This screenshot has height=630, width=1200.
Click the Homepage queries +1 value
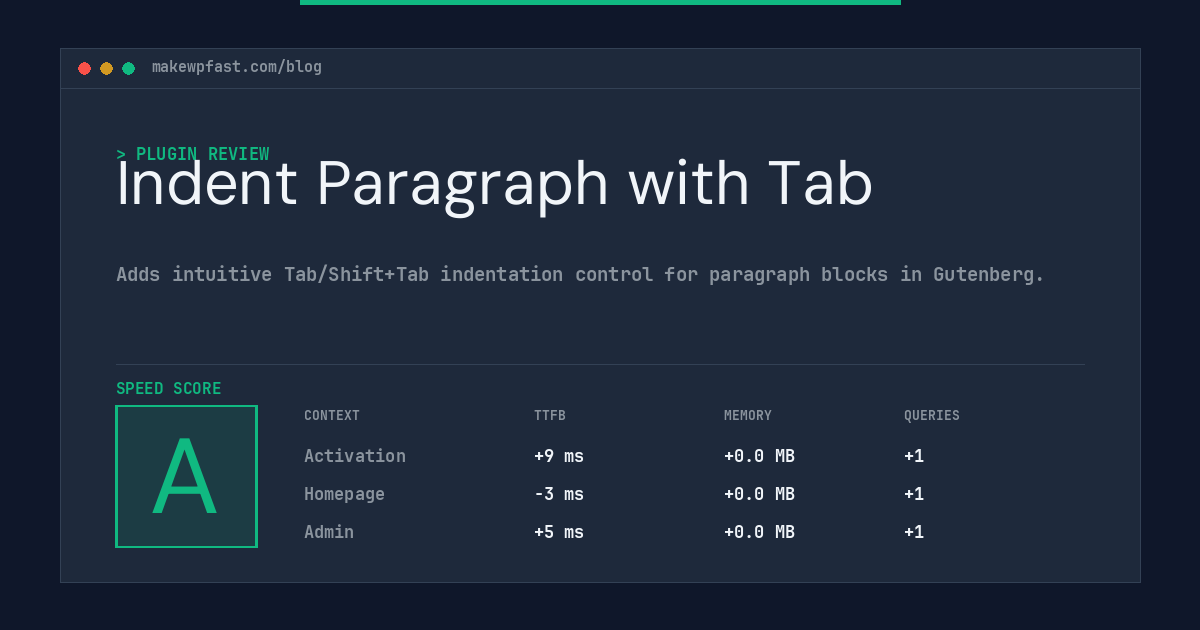tap(914, 494)
